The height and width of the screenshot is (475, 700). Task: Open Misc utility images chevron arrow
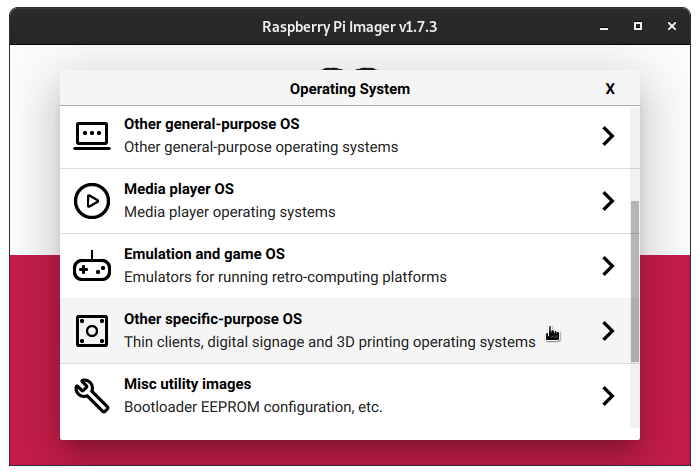[x=608, y=396]
